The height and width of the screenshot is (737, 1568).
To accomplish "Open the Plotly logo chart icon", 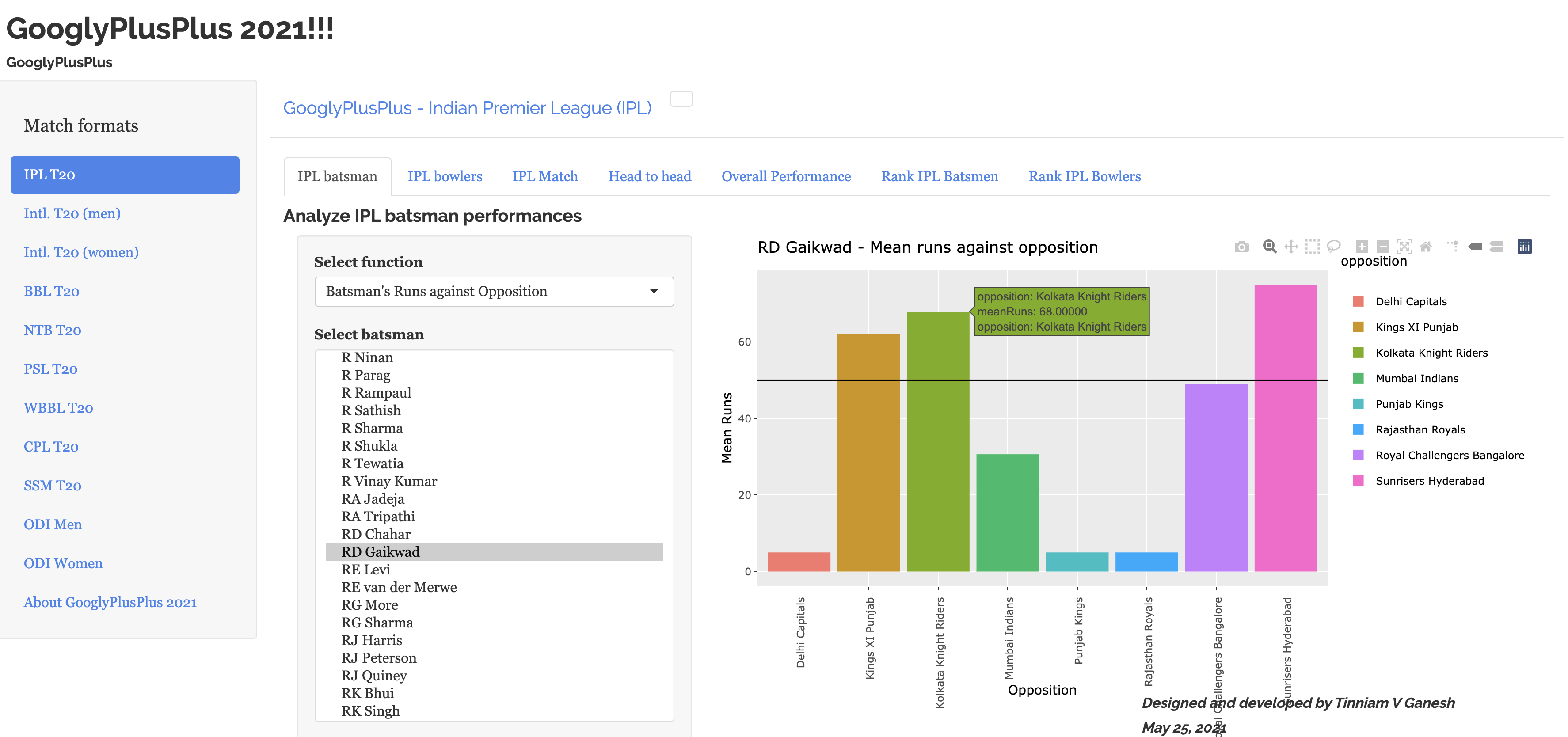I will coord(1524,247).
